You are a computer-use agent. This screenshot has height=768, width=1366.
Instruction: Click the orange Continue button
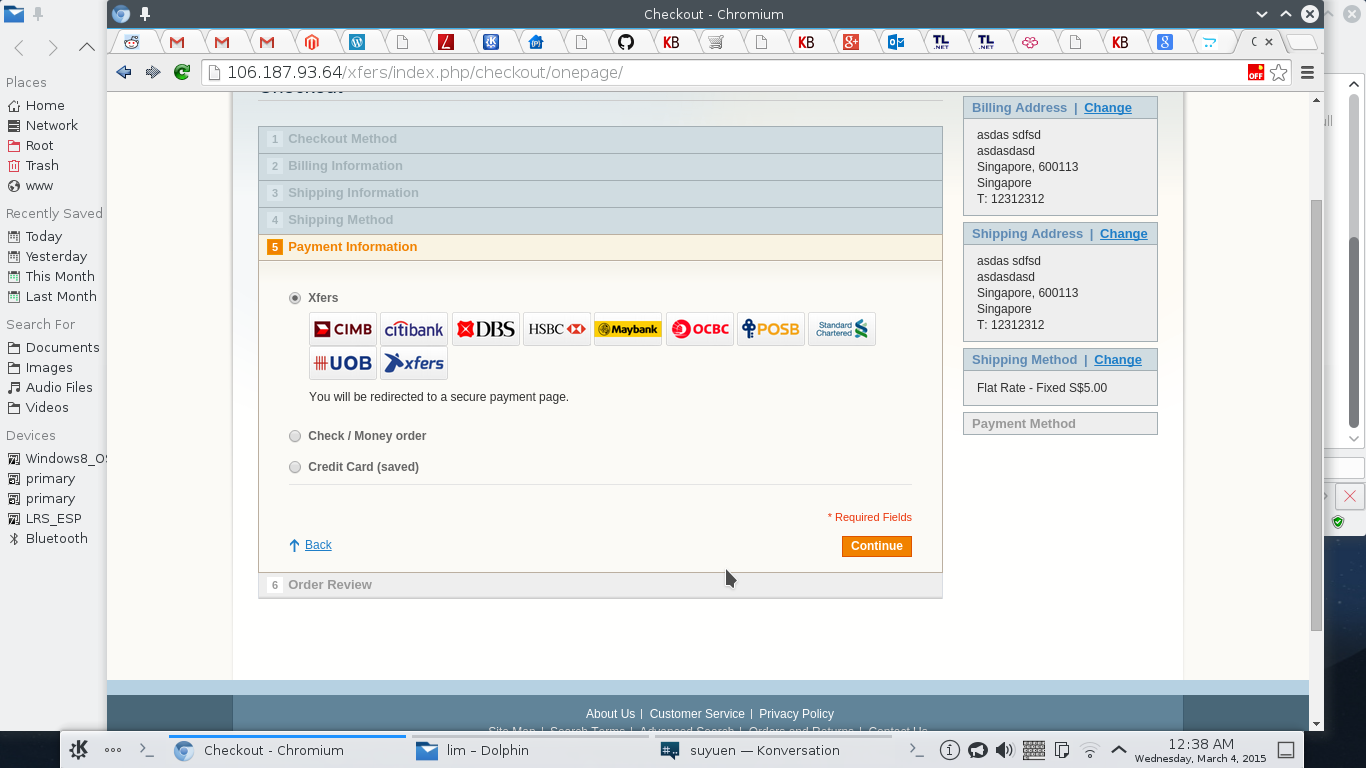(877, 546)
